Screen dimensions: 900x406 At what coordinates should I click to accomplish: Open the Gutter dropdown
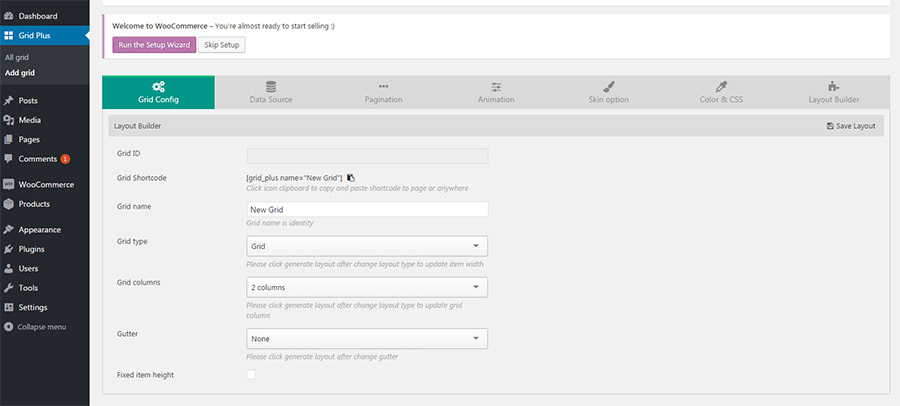pyautogui.click(x=367, y=338)
